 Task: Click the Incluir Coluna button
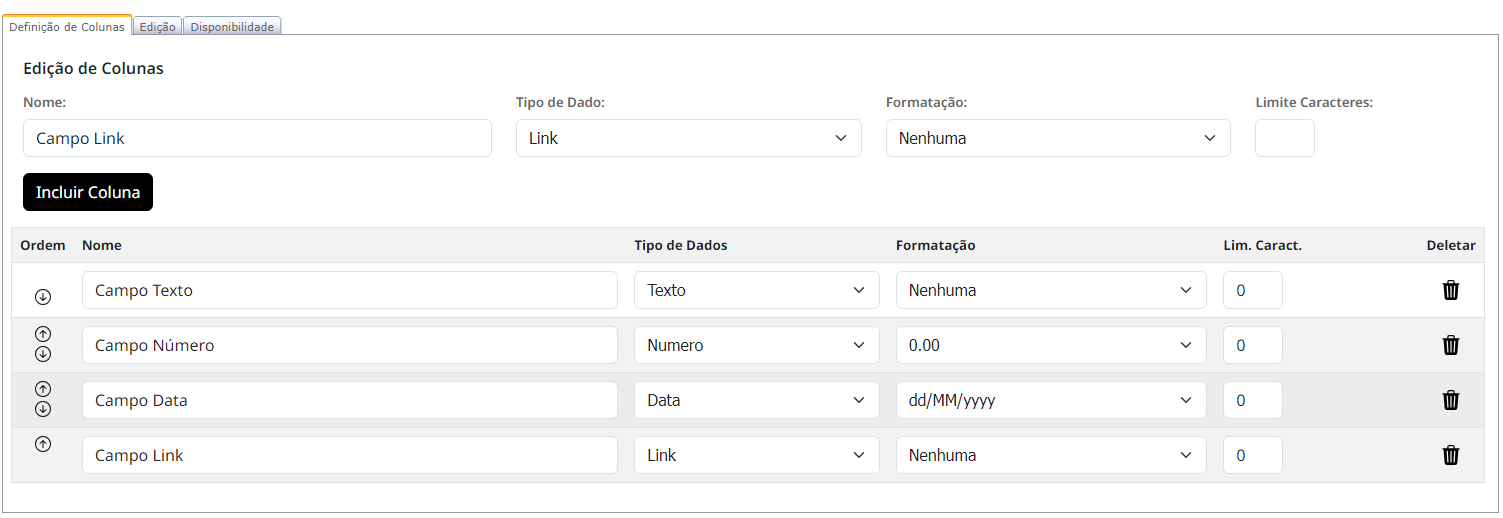(88, 192)
